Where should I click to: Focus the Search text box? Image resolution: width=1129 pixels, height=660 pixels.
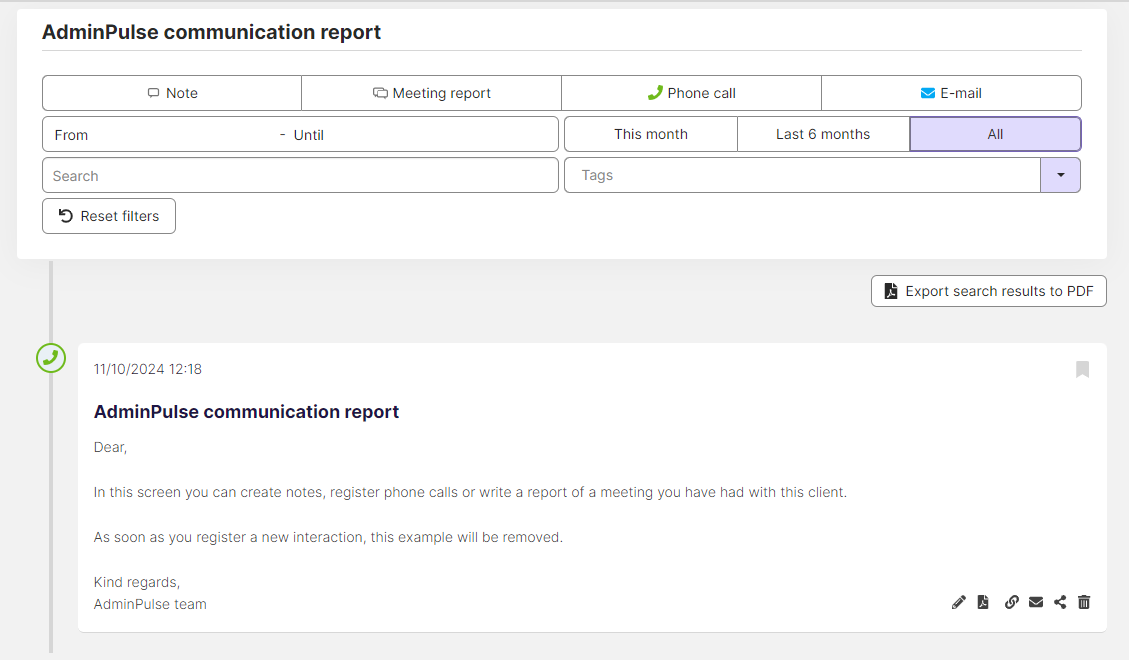point(300,176)
